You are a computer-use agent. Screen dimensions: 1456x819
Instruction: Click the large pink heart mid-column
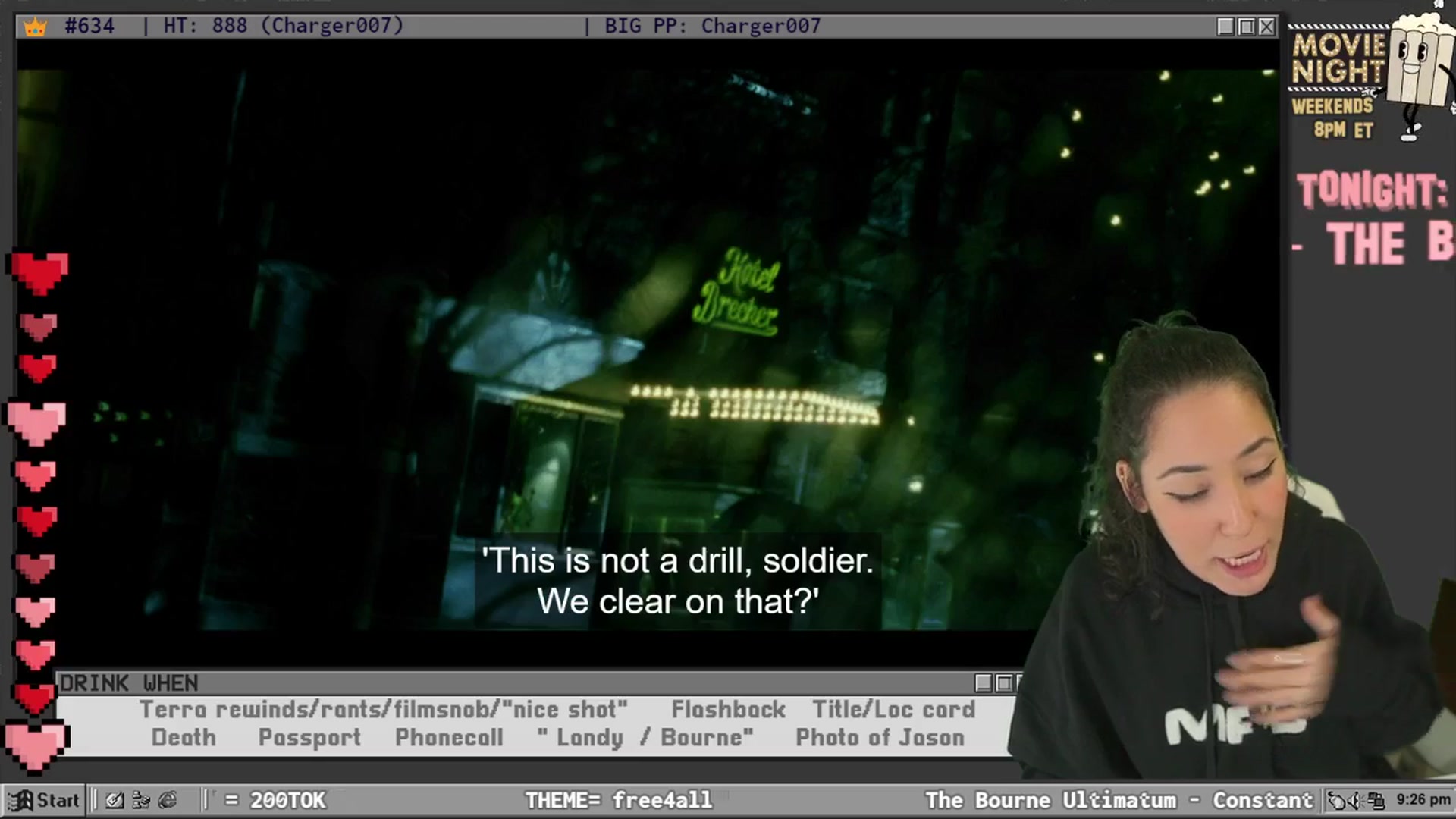pyautogui.click(x=36, y=422)
